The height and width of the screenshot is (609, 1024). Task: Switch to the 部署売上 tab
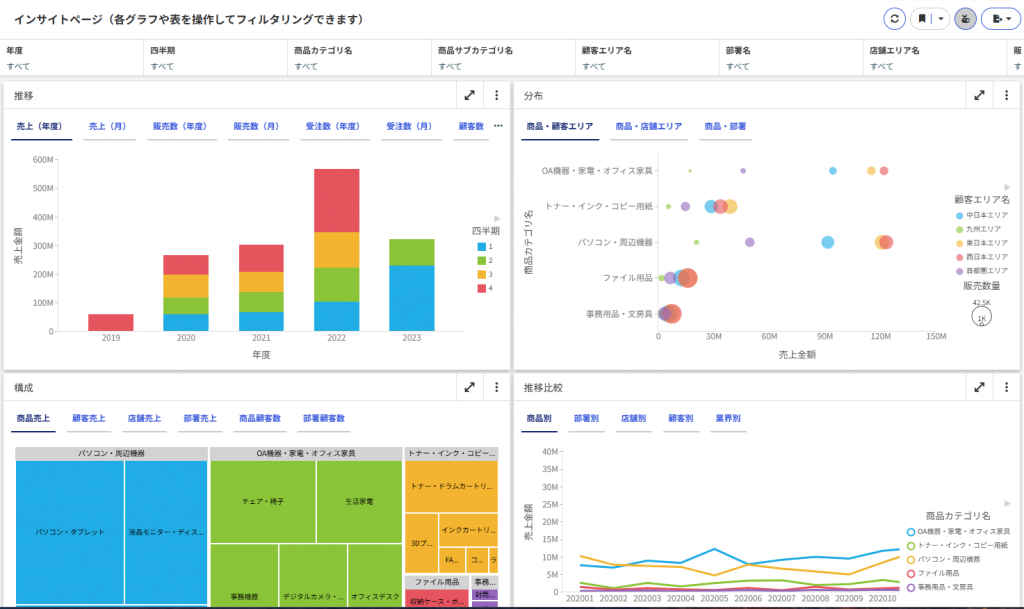[200, 418]
